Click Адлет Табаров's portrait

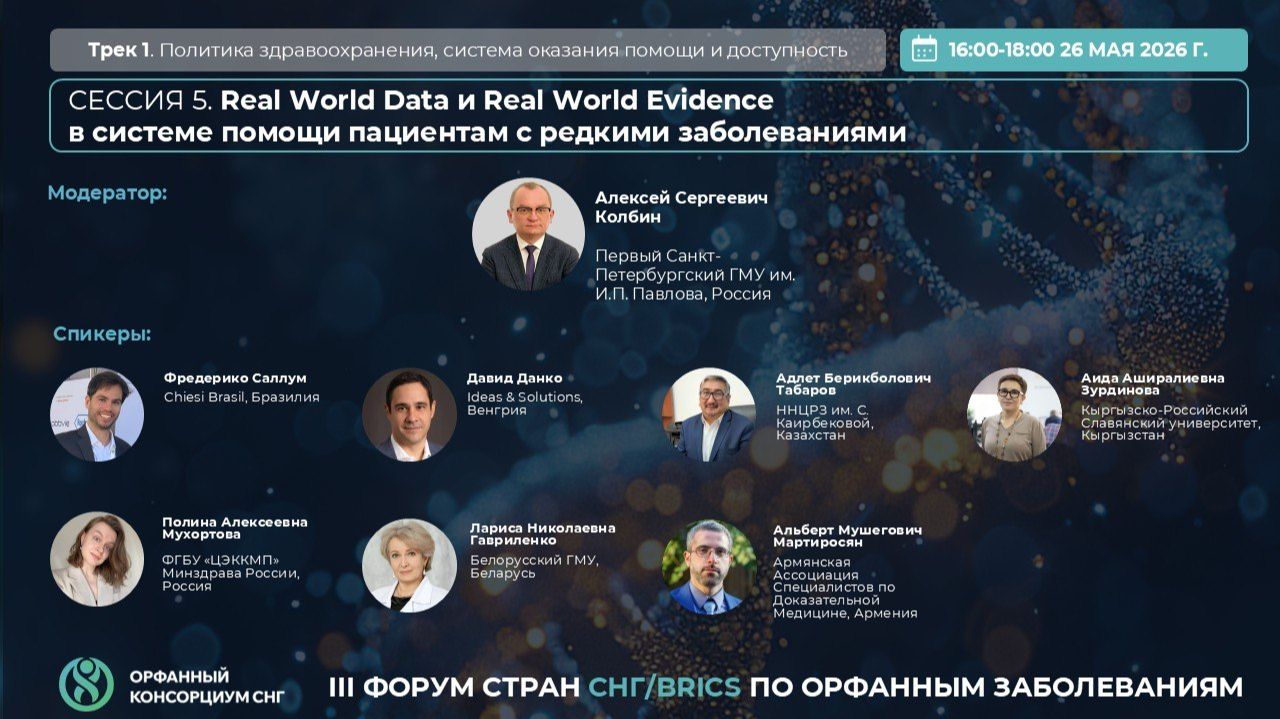[x=709, y=415]
